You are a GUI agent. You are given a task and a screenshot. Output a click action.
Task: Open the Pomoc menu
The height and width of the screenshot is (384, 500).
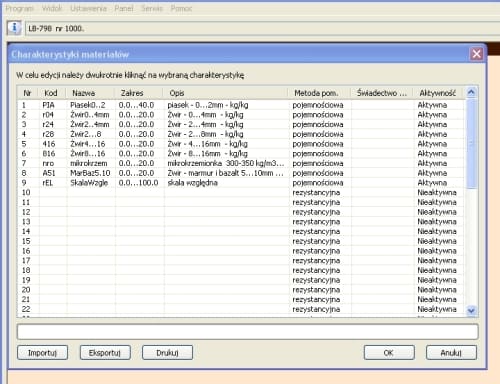181,8
